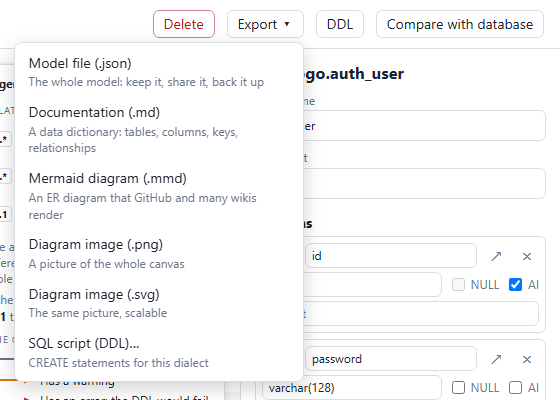
Task: Click the auth_user table heading
Action: point(354,74)
